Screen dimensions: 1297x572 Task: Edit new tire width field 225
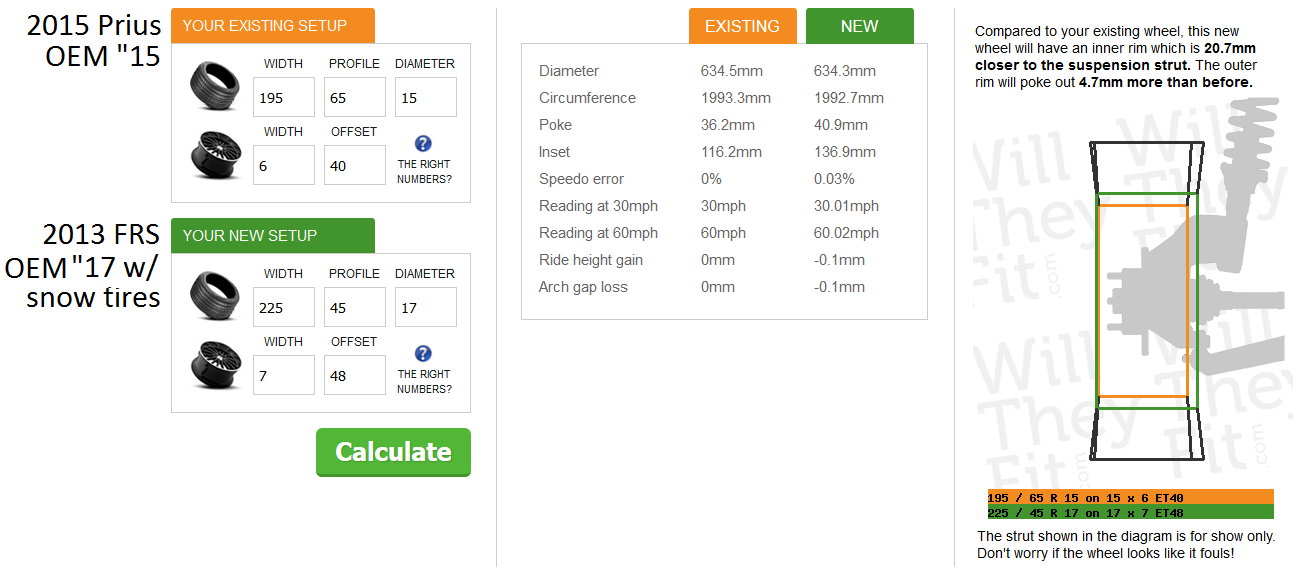tap(284, 307)
